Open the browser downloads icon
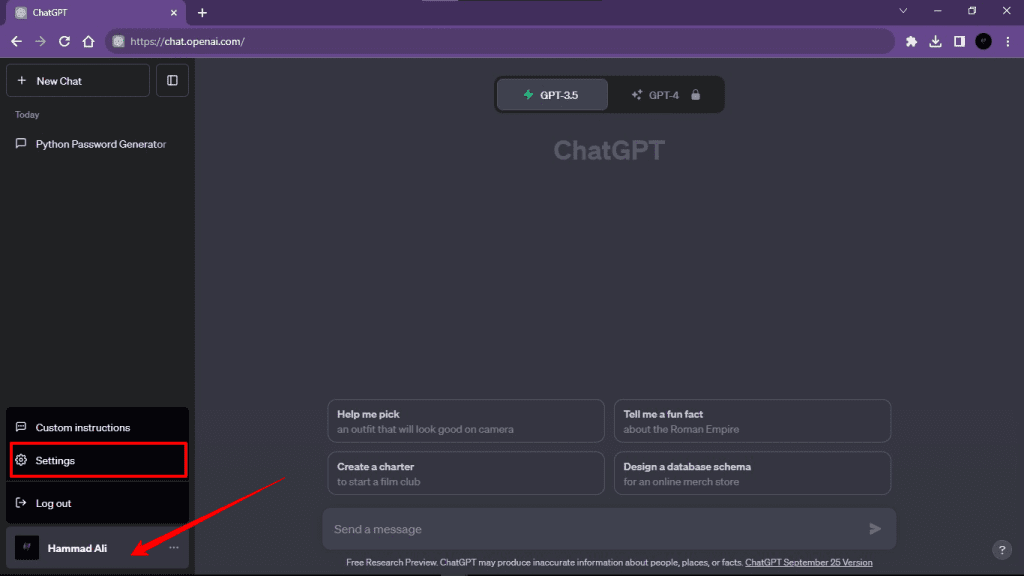1024x576 pixels. point(935,41)
